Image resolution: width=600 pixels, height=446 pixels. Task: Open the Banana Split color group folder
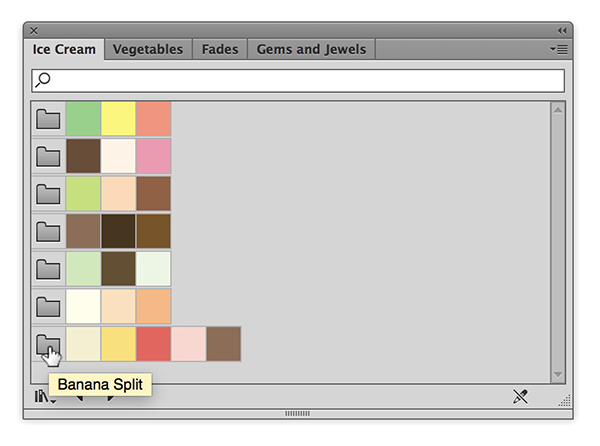click(x=48, y=344)
